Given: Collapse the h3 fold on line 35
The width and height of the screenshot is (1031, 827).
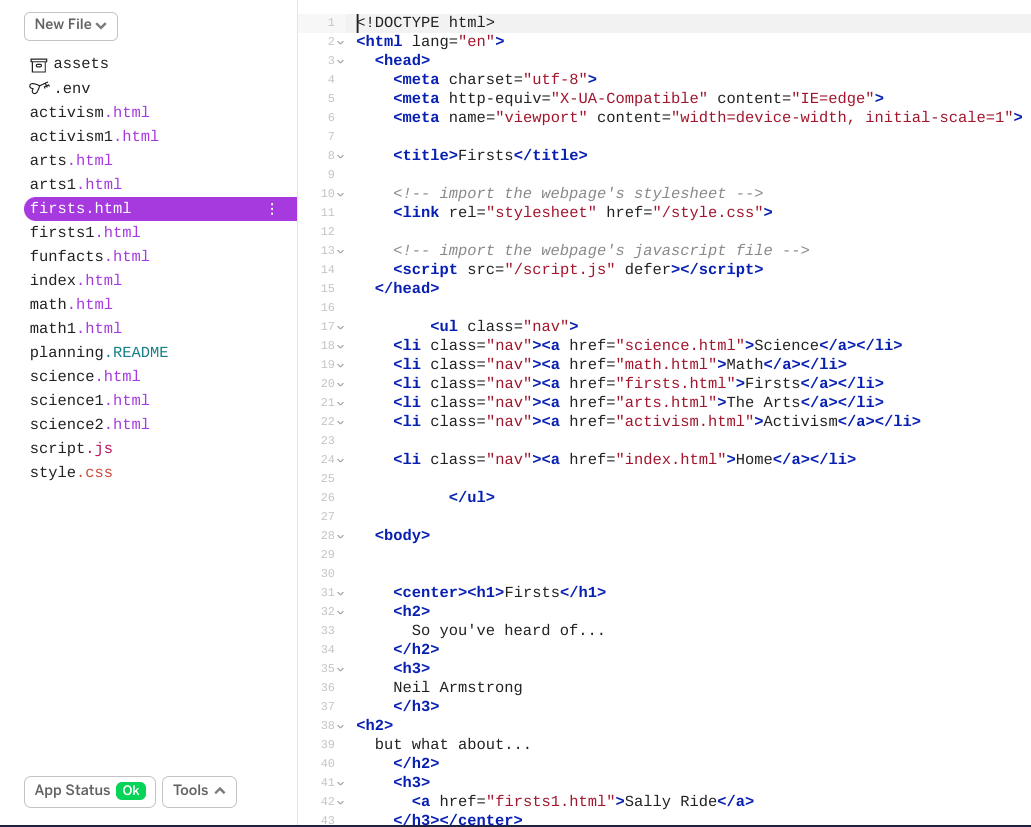Looking at the screenshot, I should (x=341, y=669).
